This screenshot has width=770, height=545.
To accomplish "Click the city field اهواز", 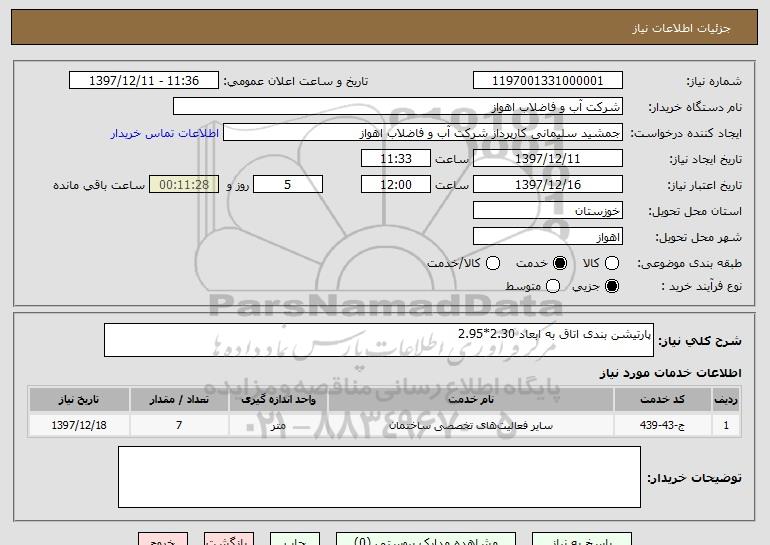I will pos(548,237).
